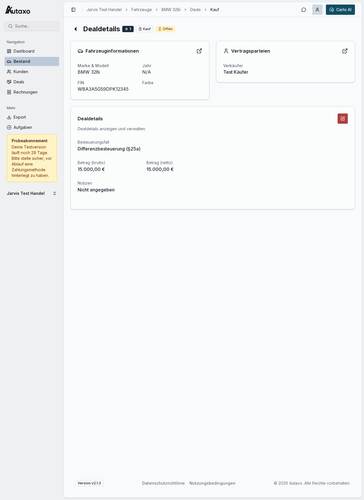364x500 pixels.
Task: Open Rechnungen in the sidebar
Action: 32,92
